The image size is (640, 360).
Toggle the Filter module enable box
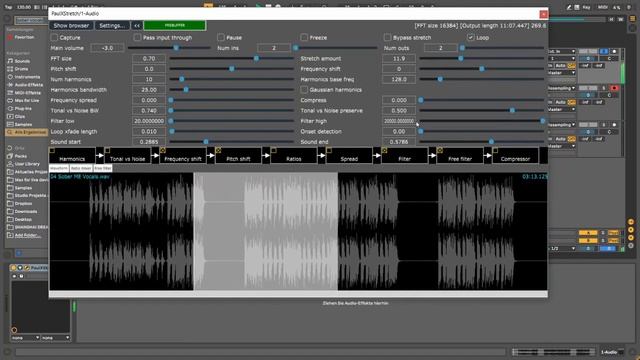tap(384, 150)
